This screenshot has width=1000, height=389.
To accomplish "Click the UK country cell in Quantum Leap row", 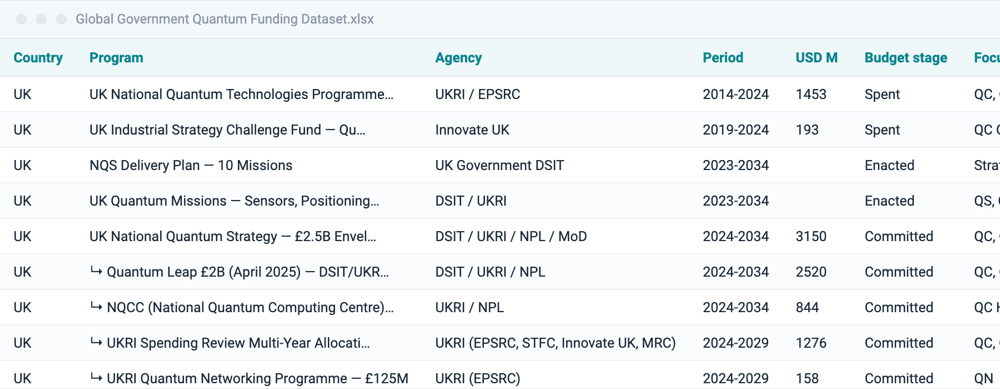I will (22, 272).
